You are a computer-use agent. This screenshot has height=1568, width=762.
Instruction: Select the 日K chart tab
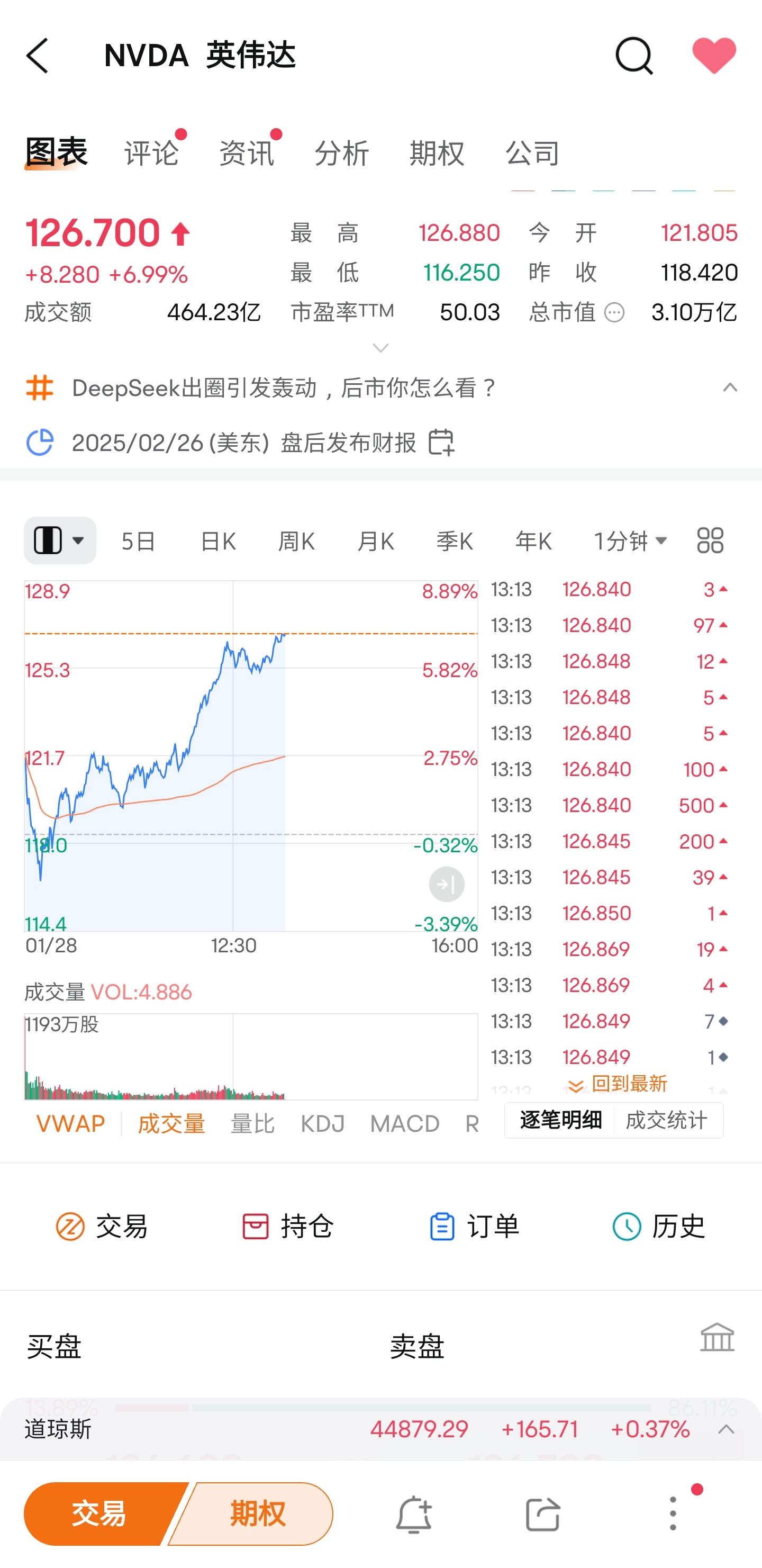tap(218, 540)
